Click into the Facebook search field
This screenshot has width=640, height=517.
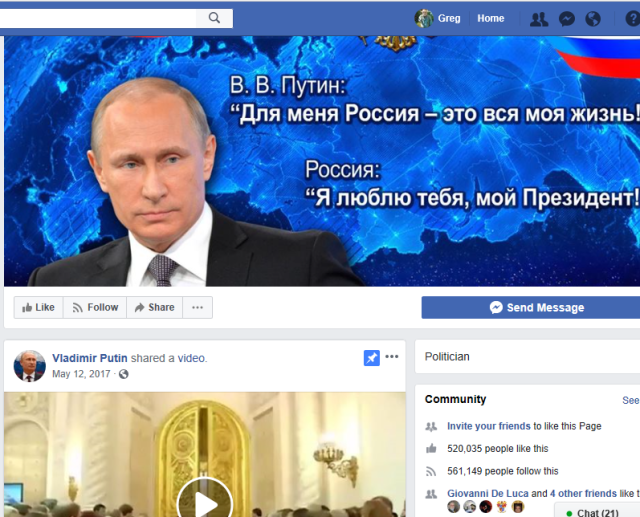coord(98,18)
